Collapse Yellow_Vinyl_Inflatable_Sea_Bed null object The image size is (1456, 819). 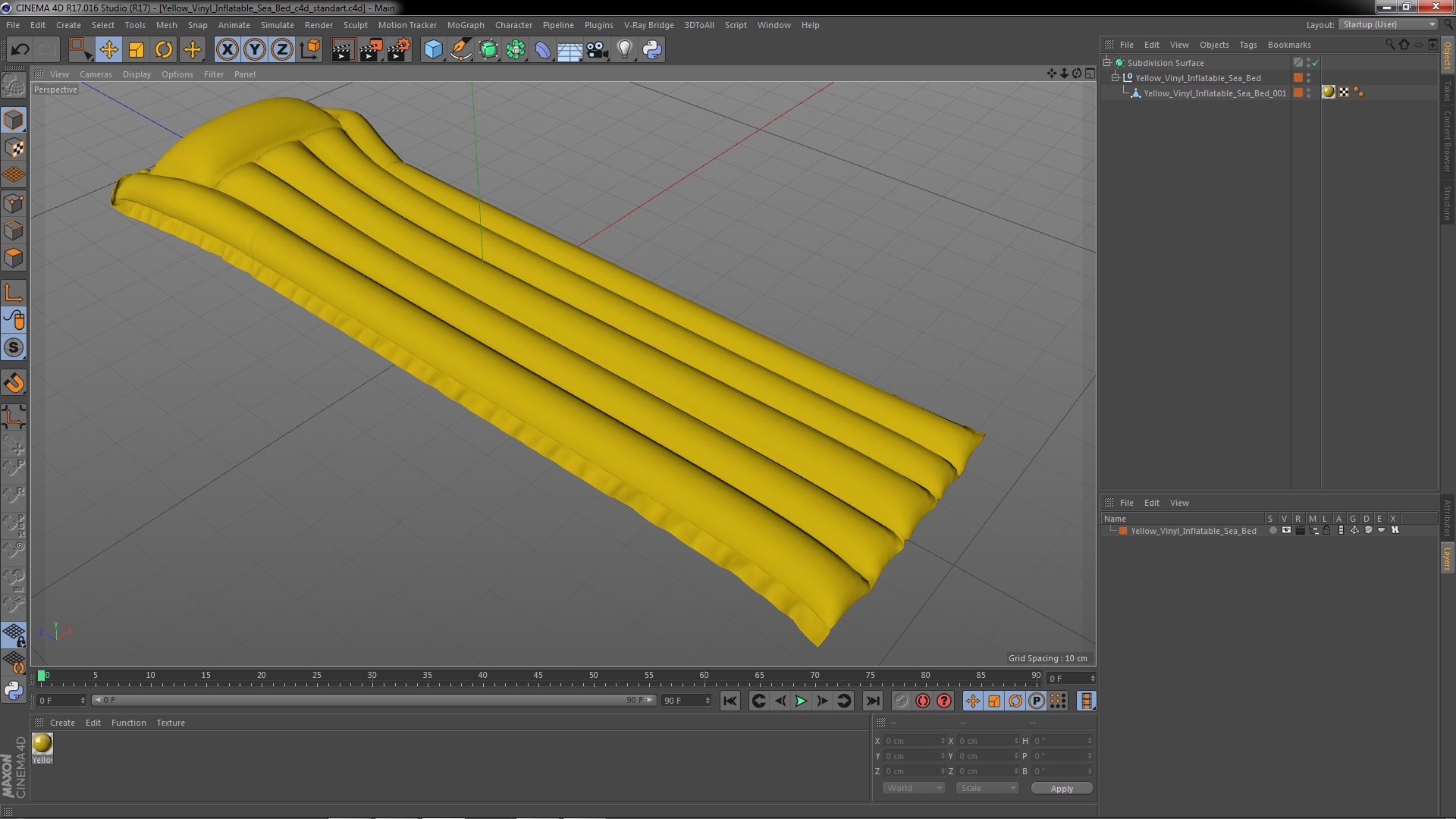click(1116, 77)
